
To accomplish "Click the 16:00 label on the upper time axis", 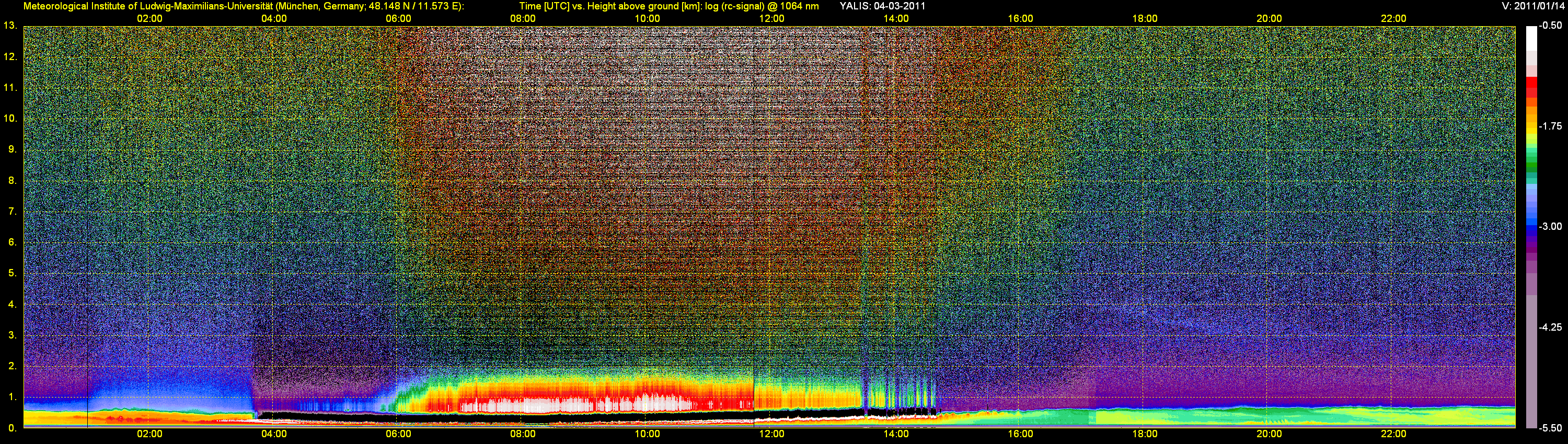I will 1020,19.
